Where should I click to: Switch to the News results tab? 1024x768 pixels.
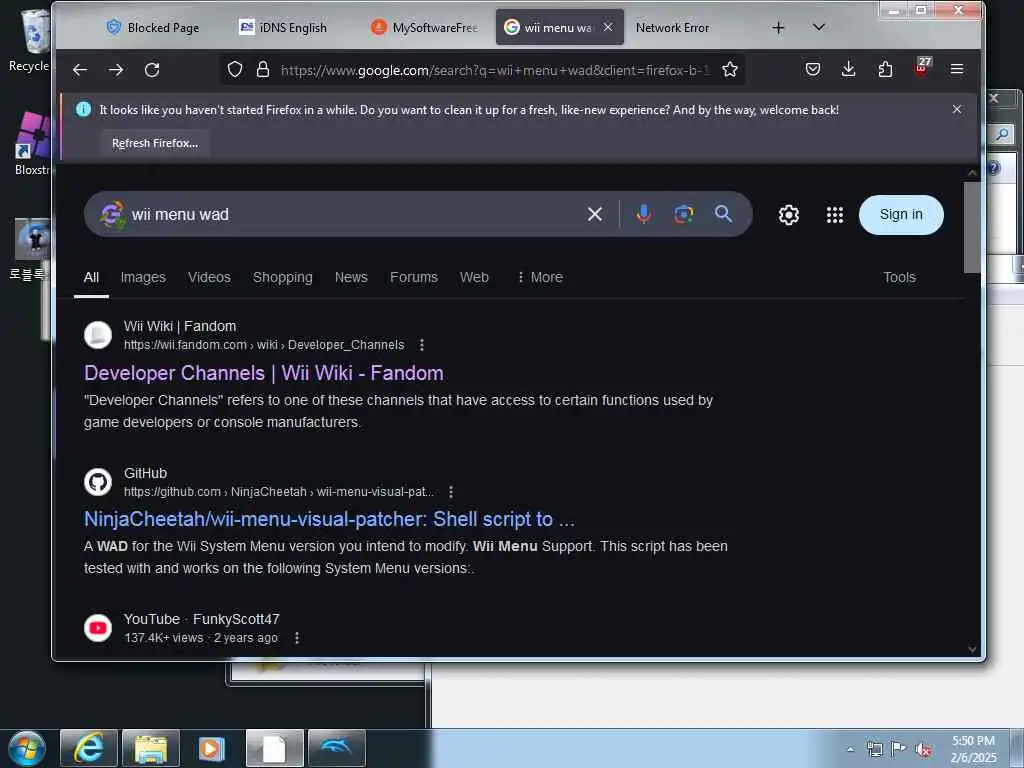351,278
